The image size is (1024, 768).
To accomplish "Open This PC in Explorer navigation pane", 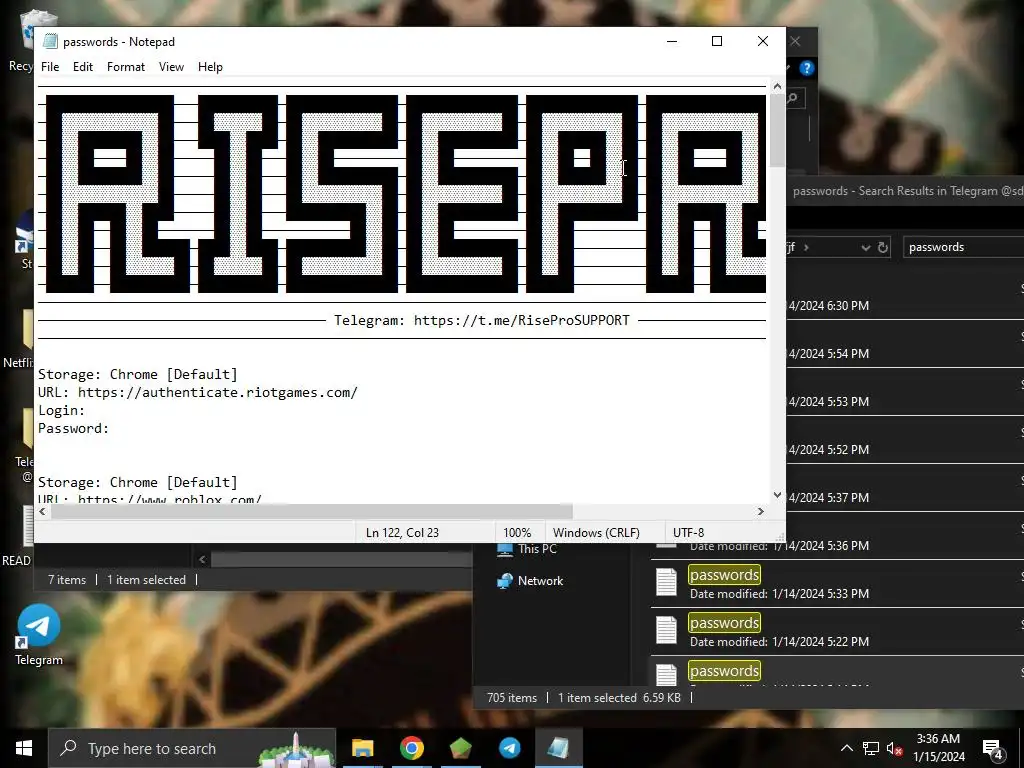I will click(x=528, y=549).
